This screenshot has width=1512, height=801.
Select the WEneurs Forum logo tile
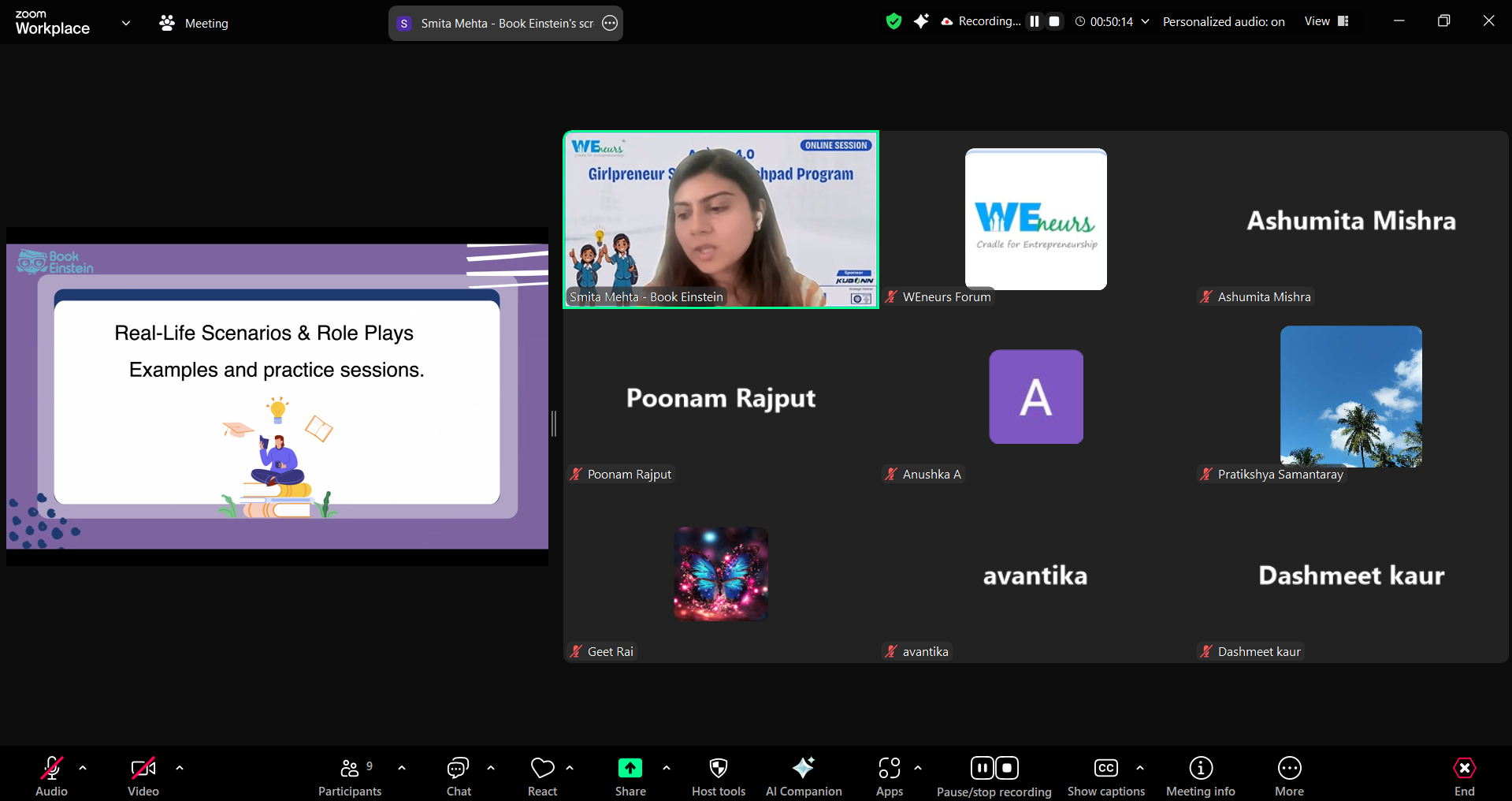[x=1036, y=219]
